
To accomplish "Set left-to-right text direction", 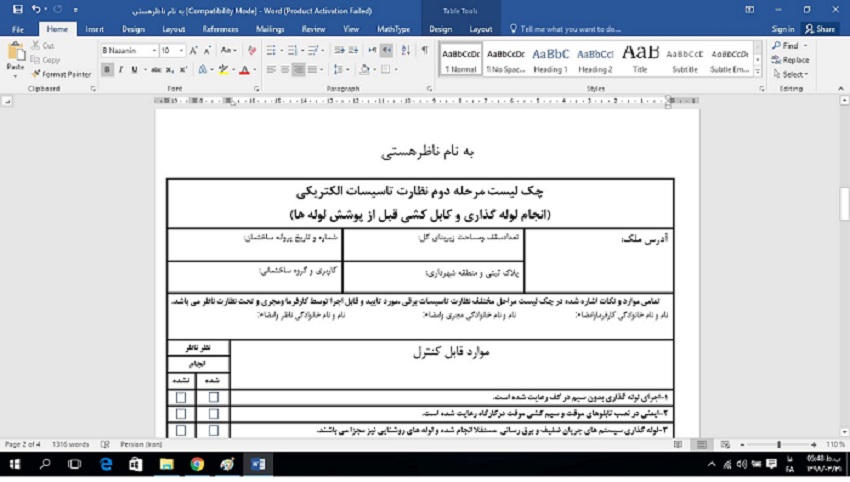I will pyautogui.click(x=372, y=50).
